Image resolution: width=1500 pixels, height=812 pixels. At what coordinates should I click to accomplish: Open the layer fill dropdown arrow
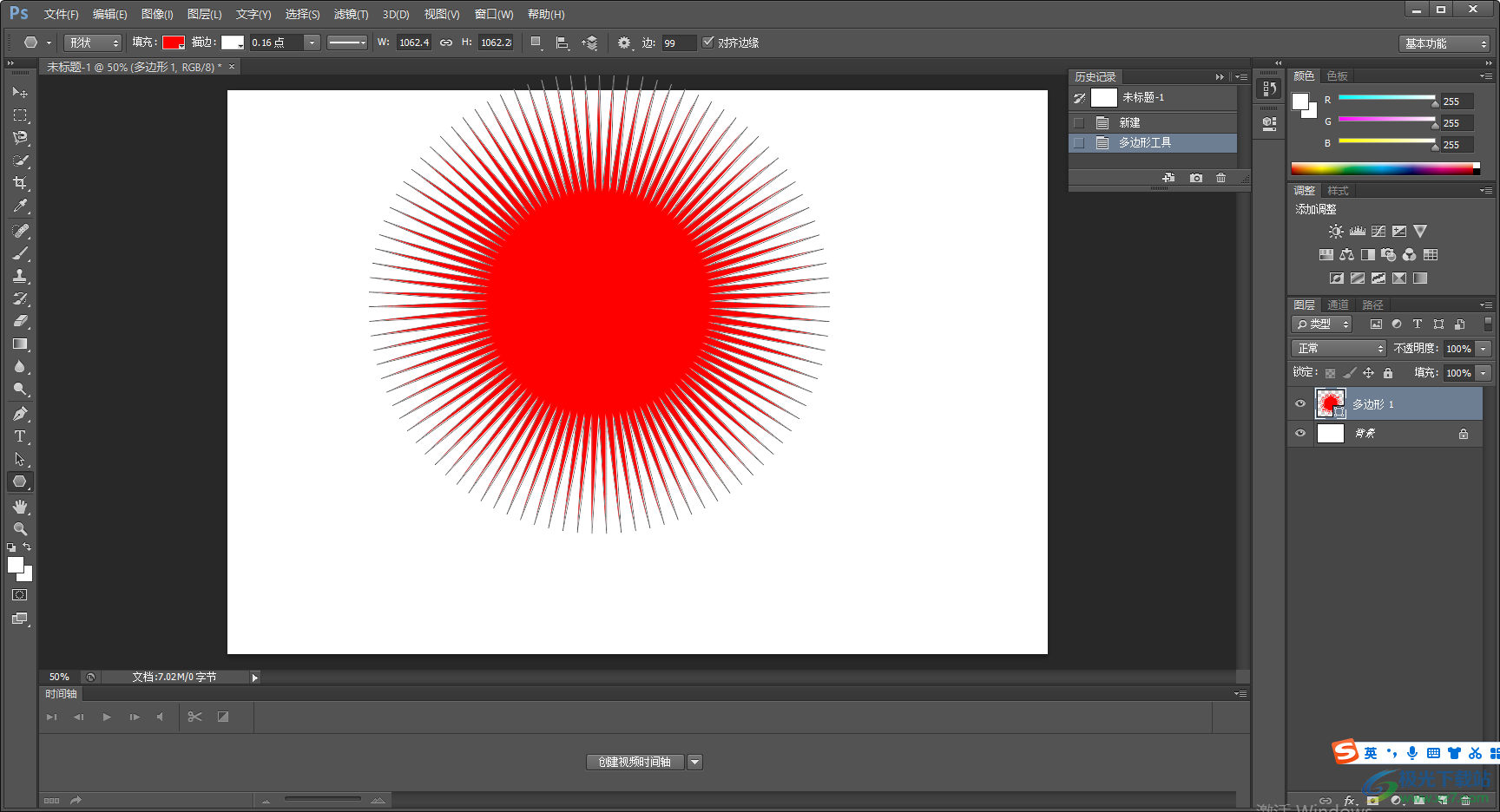click(1484, 373)
